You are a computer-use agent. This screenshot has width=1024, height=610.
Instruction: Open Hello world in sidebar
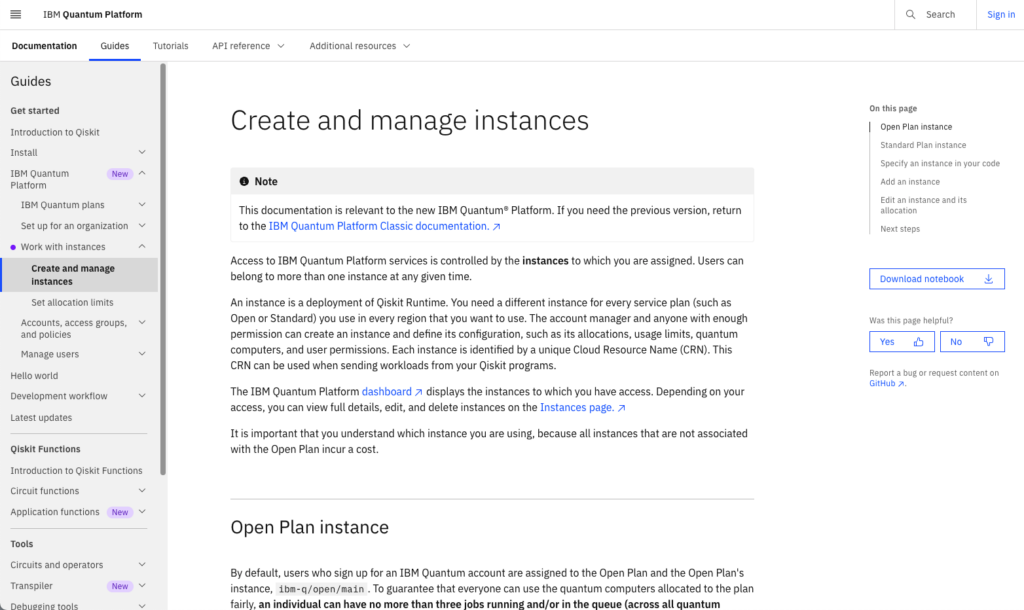(34, 376)
